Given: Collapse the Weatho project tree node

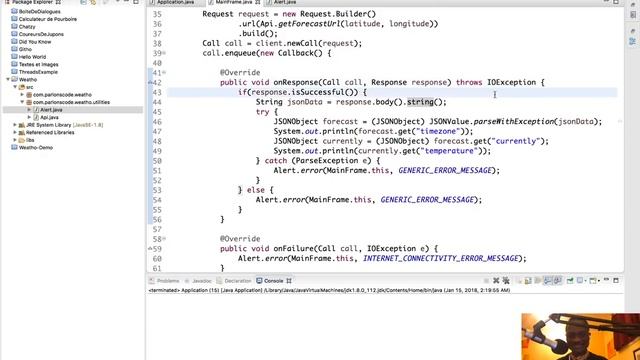Looking at the screenshot, I should [x=8, y=79].
